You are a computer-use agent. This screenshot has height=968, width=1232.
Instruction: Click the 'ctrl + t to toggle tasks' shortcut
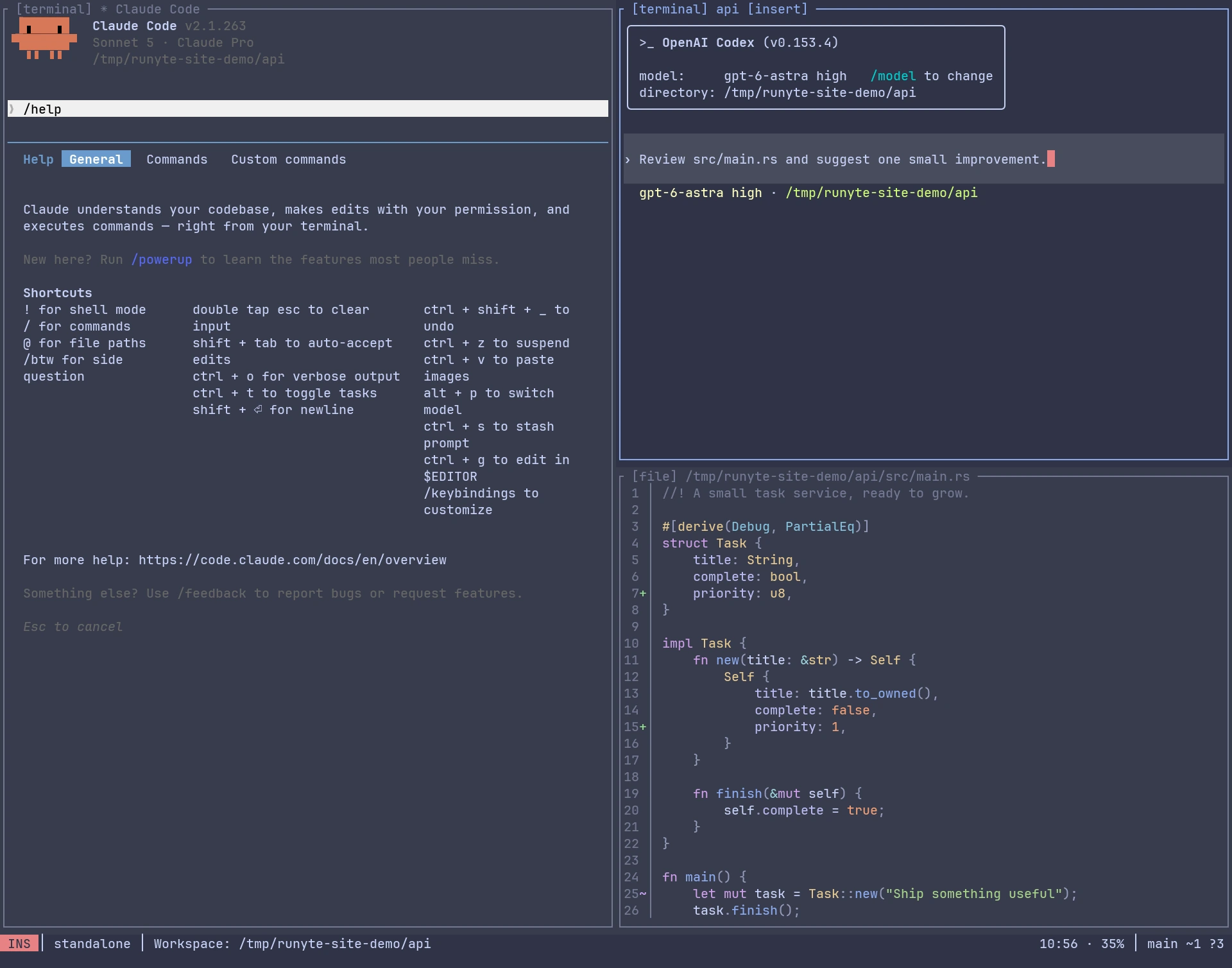coord(285,393)
